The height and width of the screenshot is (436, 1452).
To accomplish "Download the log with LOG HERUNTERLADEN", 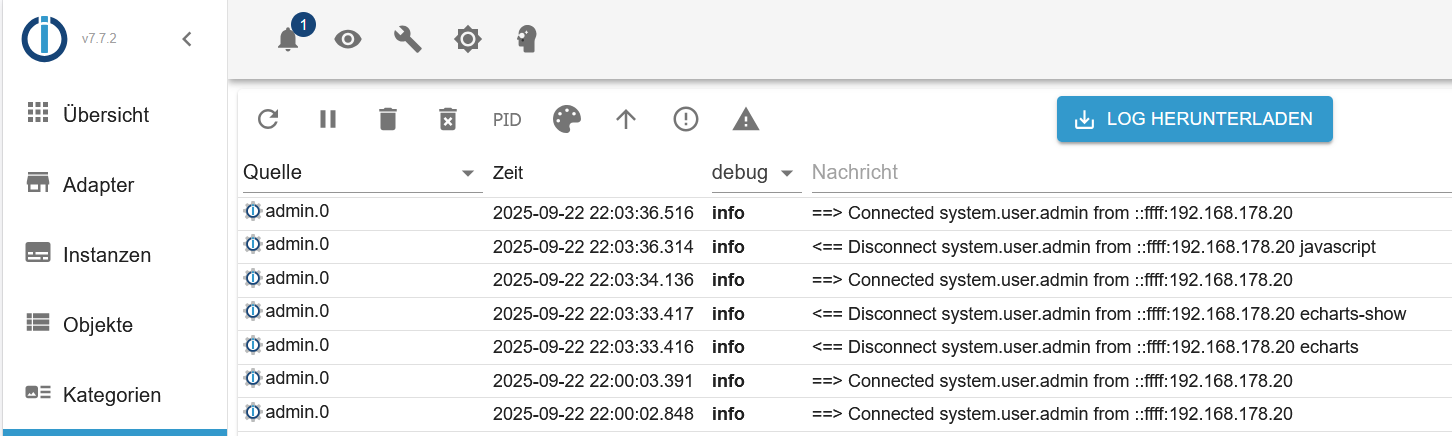I will pos(1195,120).
